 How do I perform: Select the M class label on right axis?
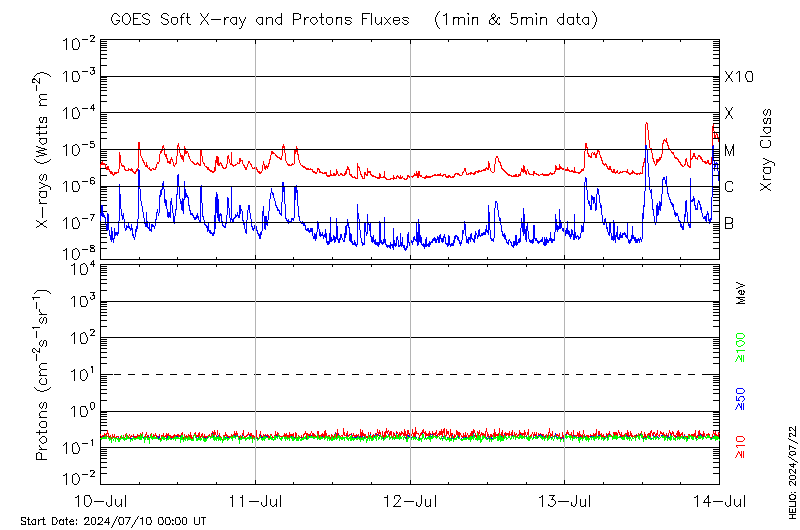click(x=730, y=150)
